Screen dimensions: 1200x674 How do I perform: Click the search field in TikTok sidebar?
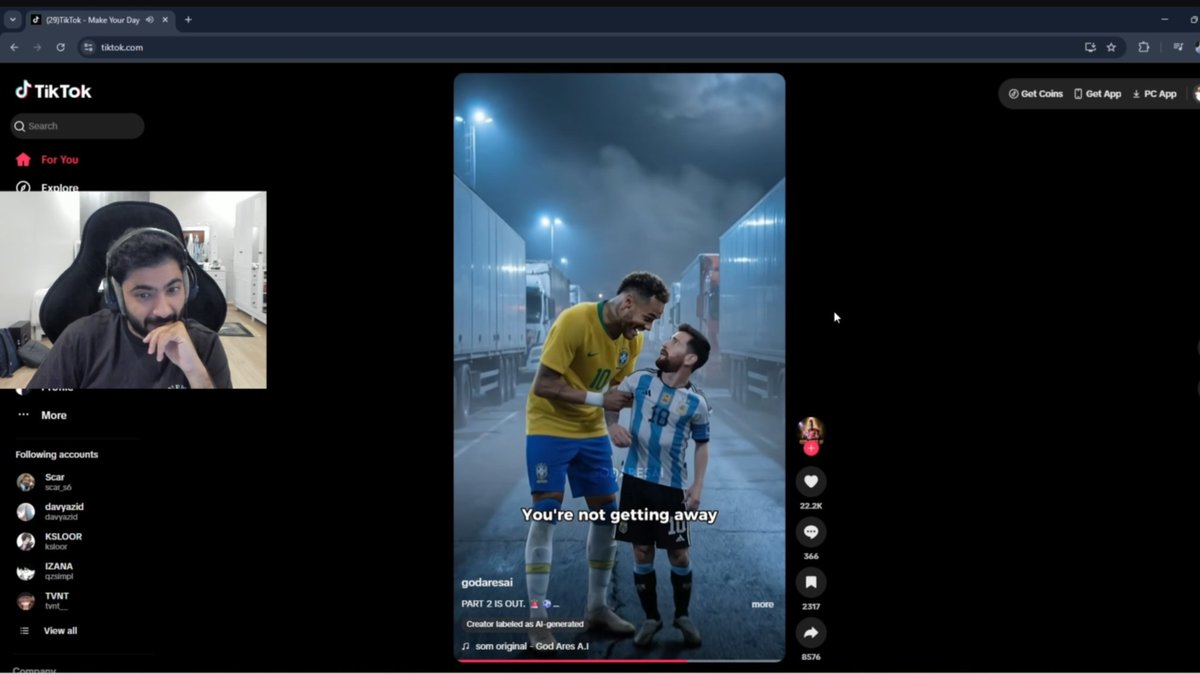[77, 126]
